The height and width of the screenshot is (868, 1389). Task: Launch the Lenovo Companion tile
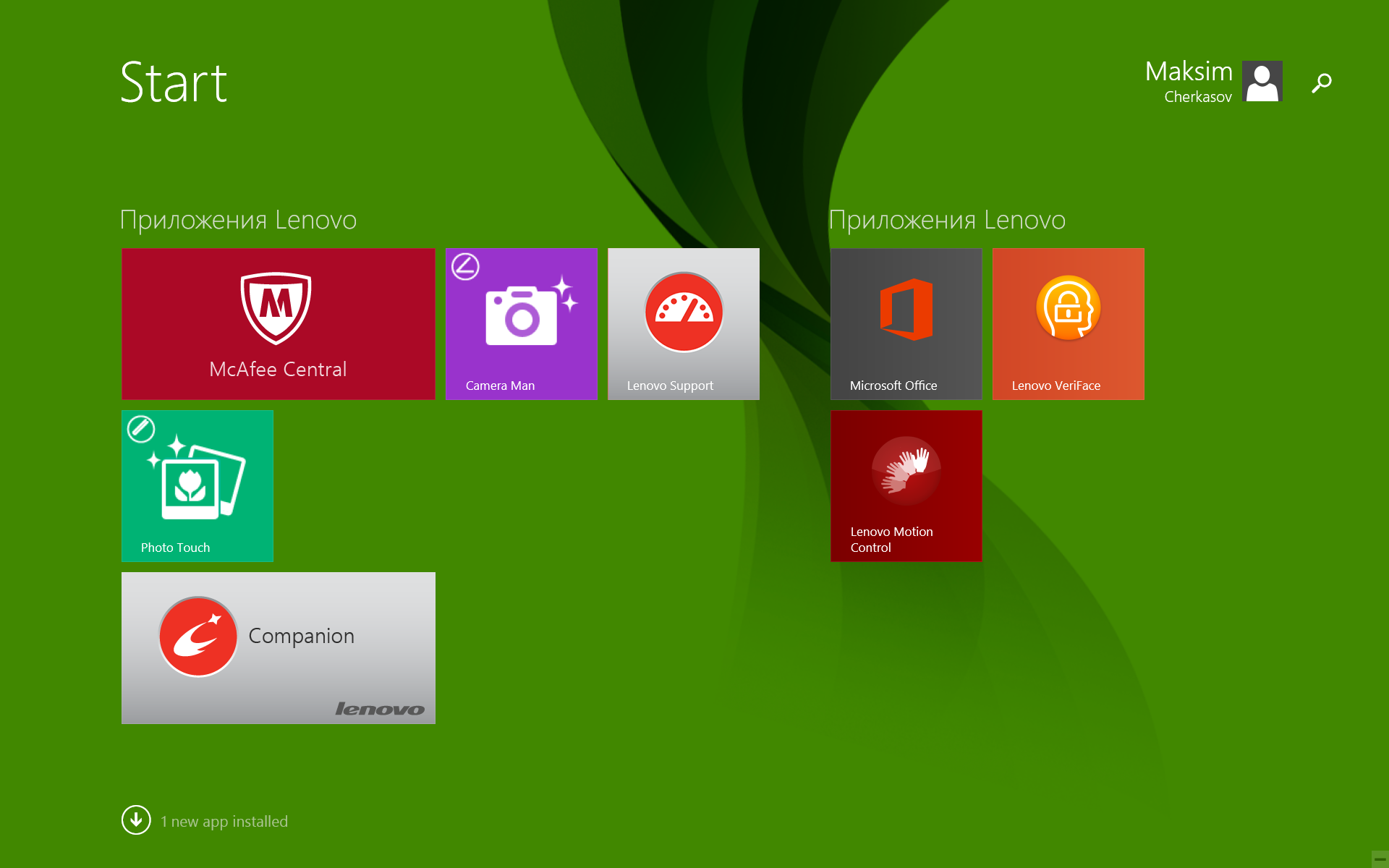coord(279,648)
